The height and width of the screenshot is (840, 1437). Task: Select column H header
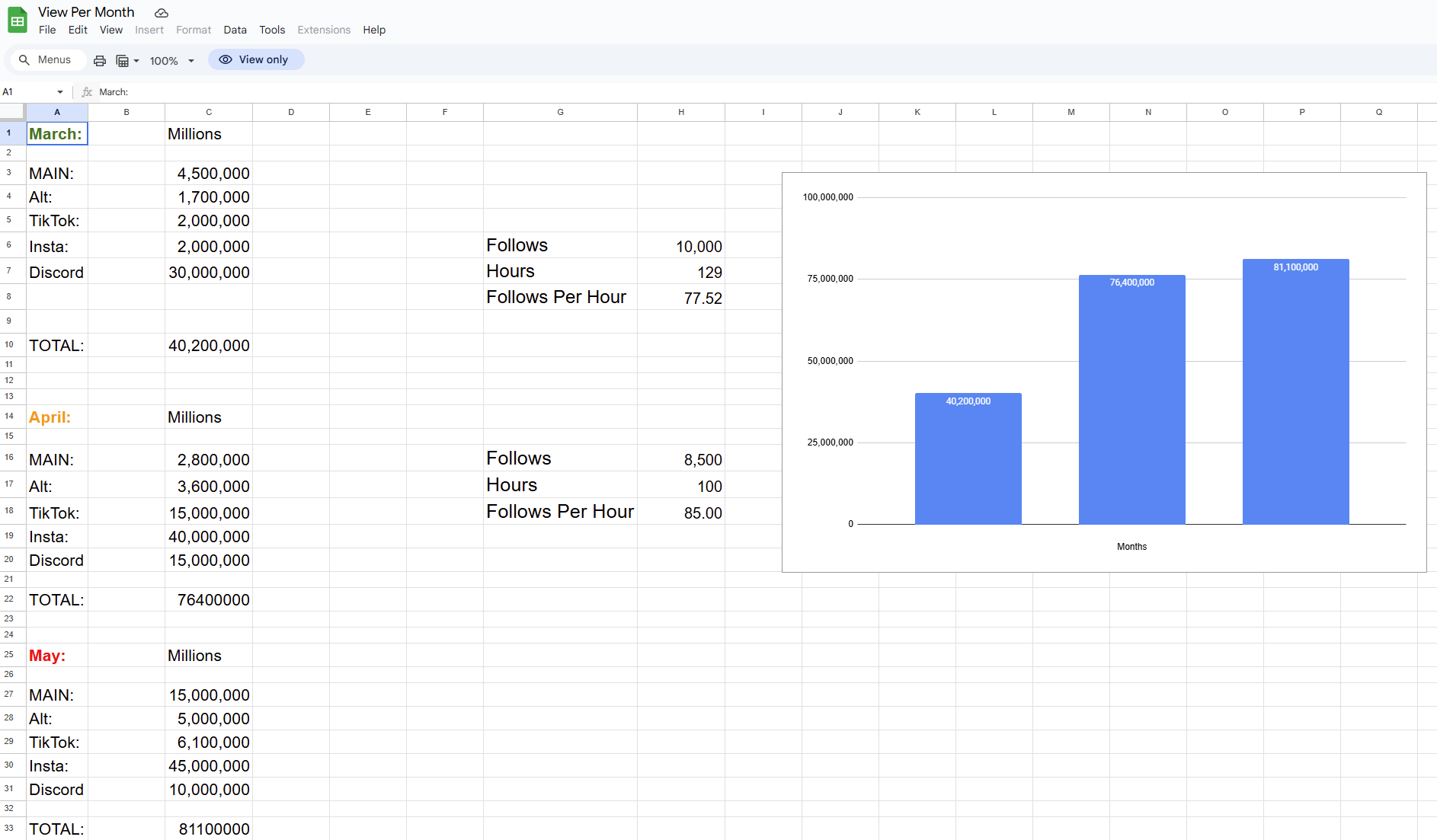click(681, 112)
